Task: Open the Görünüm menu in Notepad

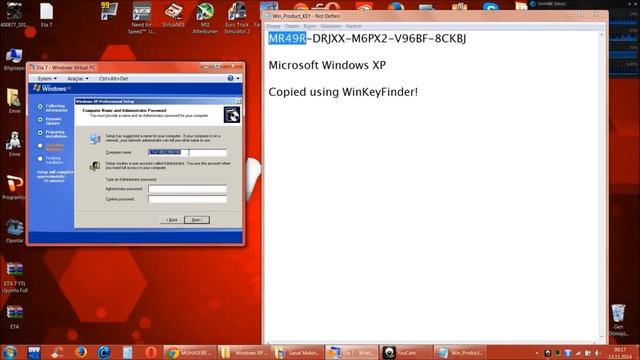Action: click(331, 26)
